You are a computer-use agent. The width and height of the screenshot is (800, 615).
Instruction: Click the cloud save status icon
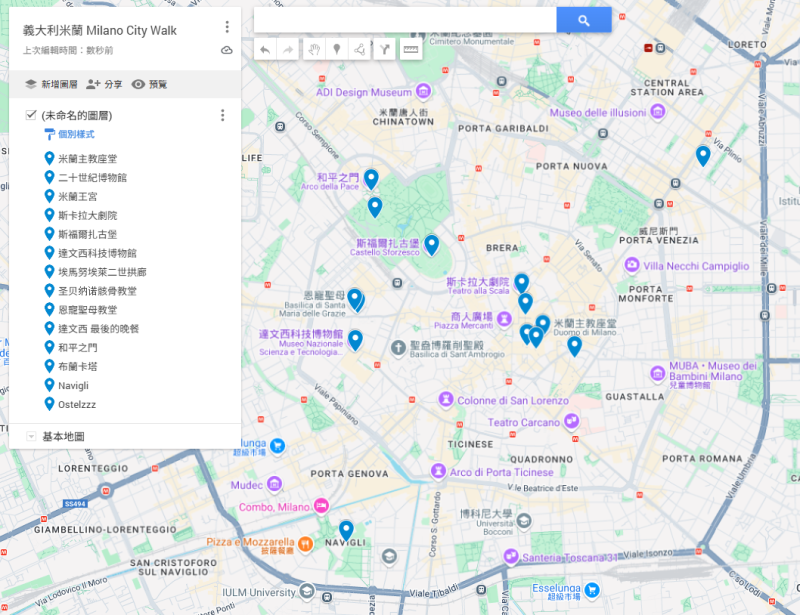(227, 50)
